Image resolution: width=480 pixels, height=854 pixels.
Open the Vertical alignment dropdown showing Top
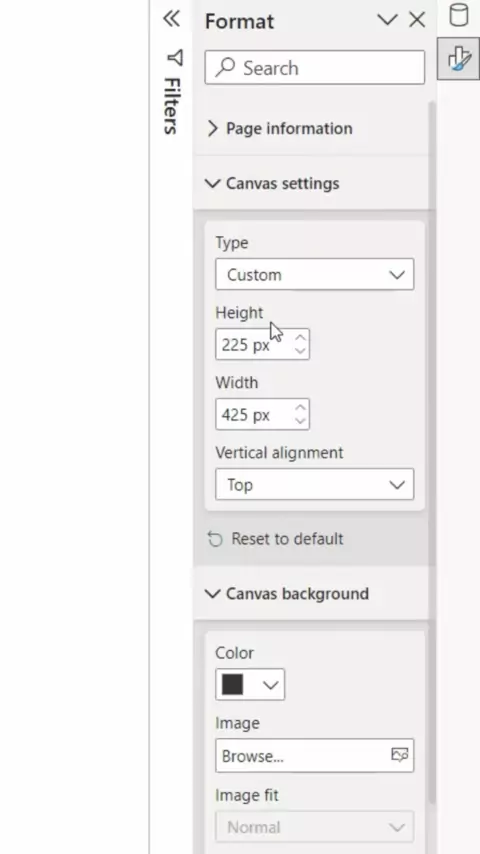click(314, 485)
